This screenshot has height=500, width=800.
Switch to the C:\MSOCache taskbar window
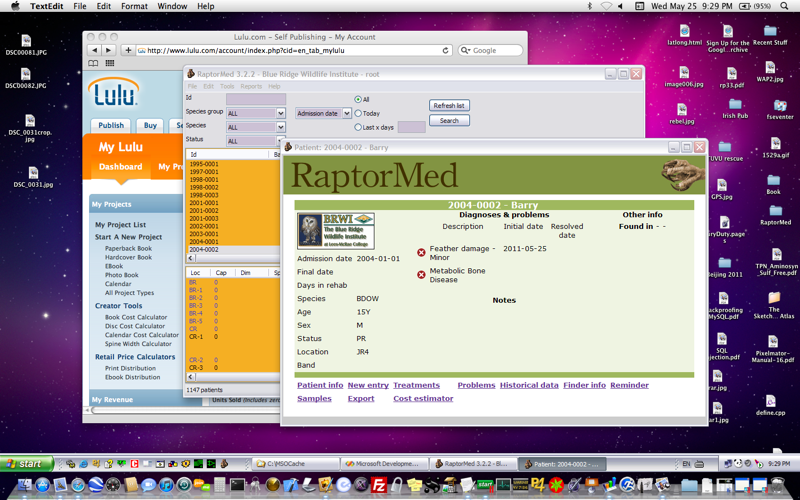[296, 464]
